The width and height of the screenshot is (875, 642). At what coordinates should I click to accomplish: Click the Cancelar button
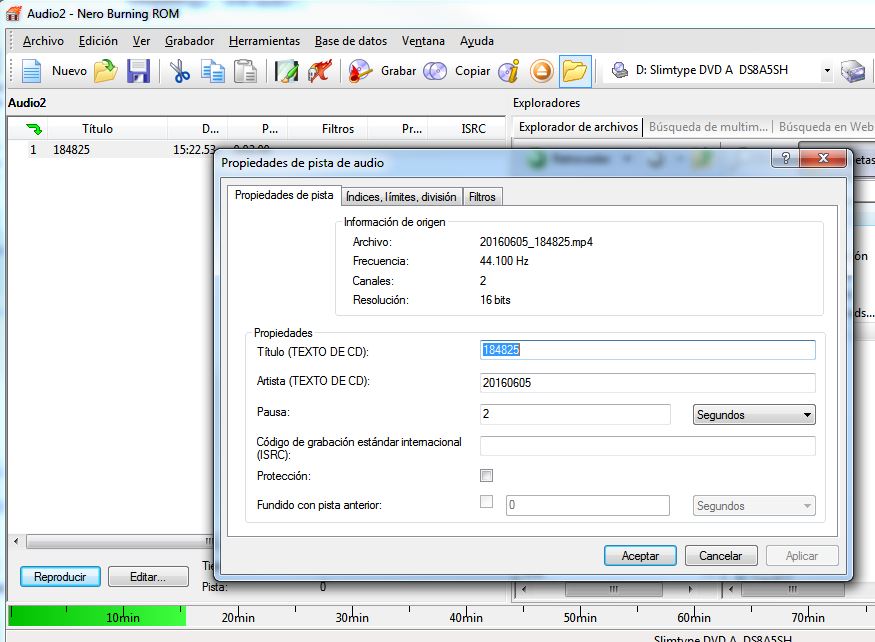(x=721, y=556)
